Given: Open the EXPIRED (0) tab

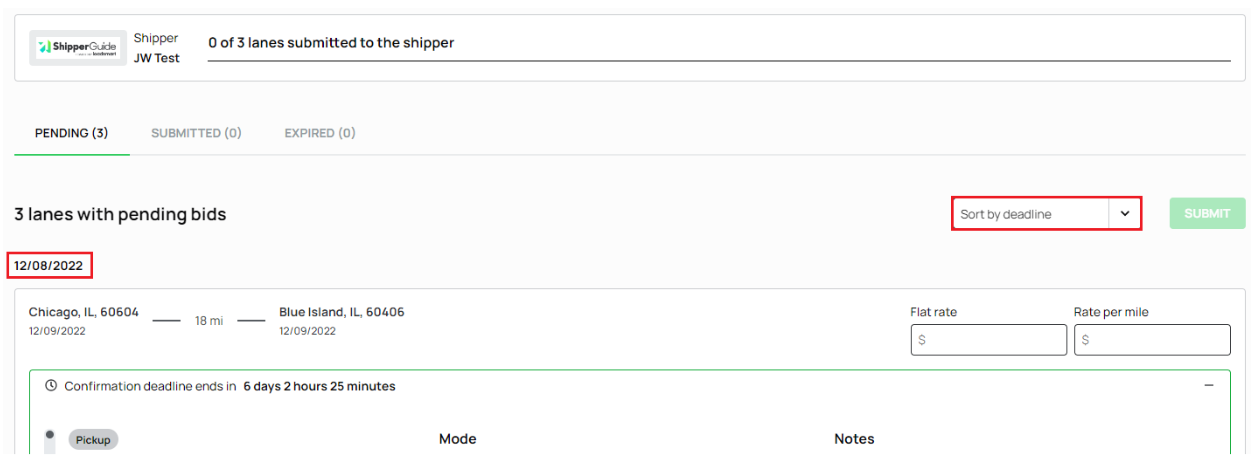Looking at the screenshot, I should point(320,133).
